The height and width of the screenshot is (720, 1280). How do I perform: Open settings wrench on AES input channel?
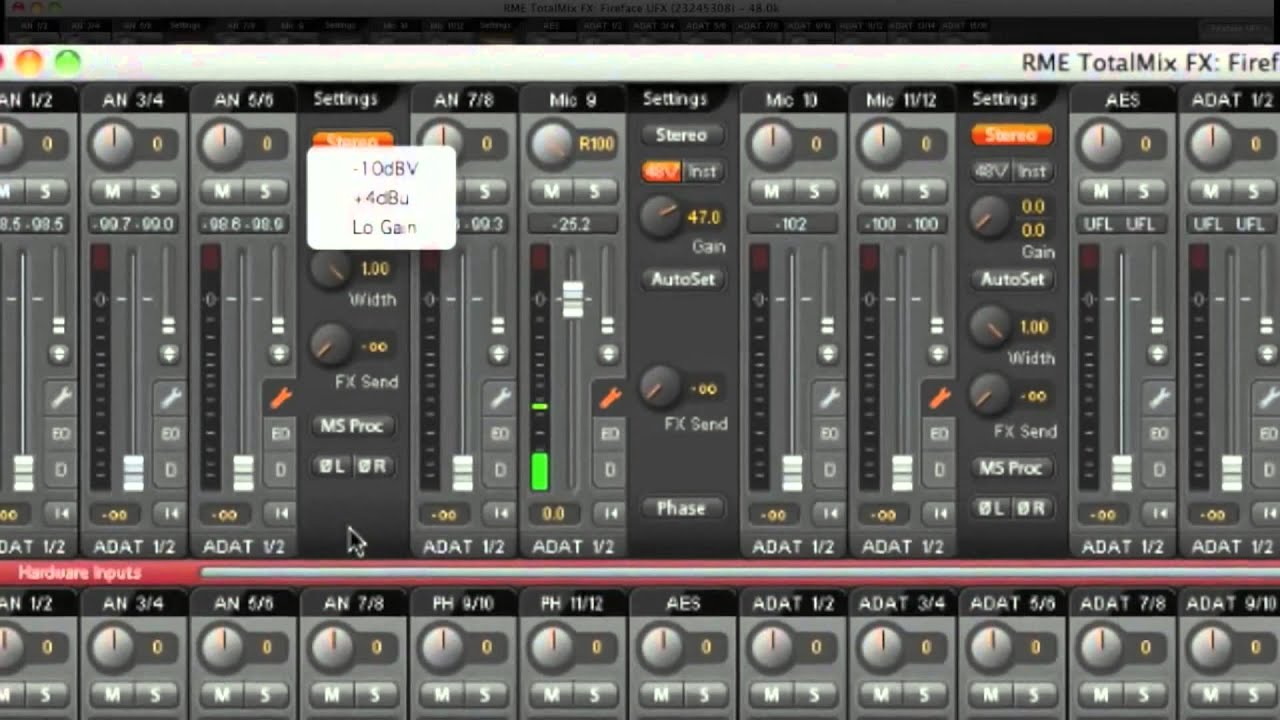pyautogui.click(x=1160, y=398)
